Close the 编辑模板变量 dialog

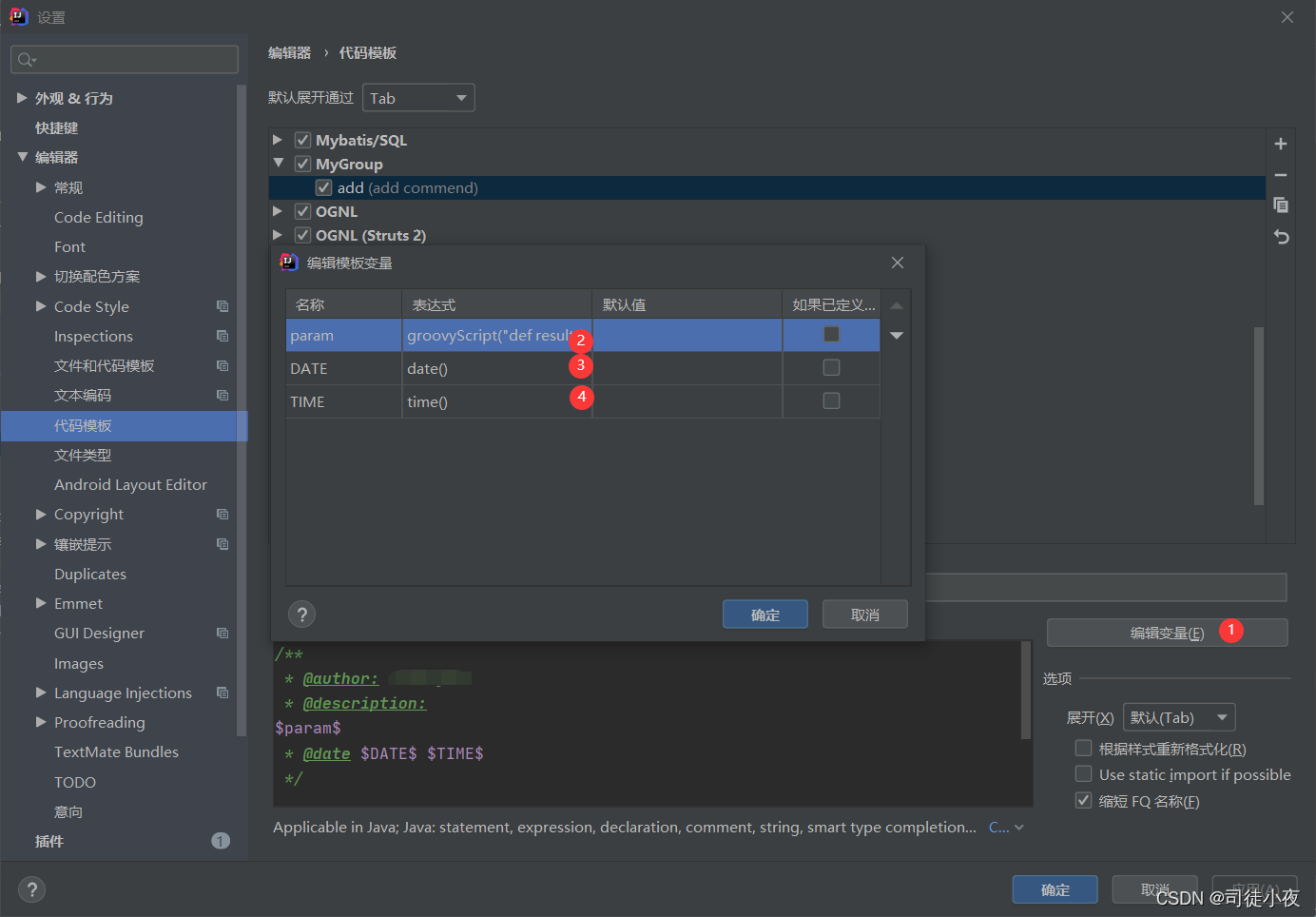pyautogui.click(x=898, y=263)
